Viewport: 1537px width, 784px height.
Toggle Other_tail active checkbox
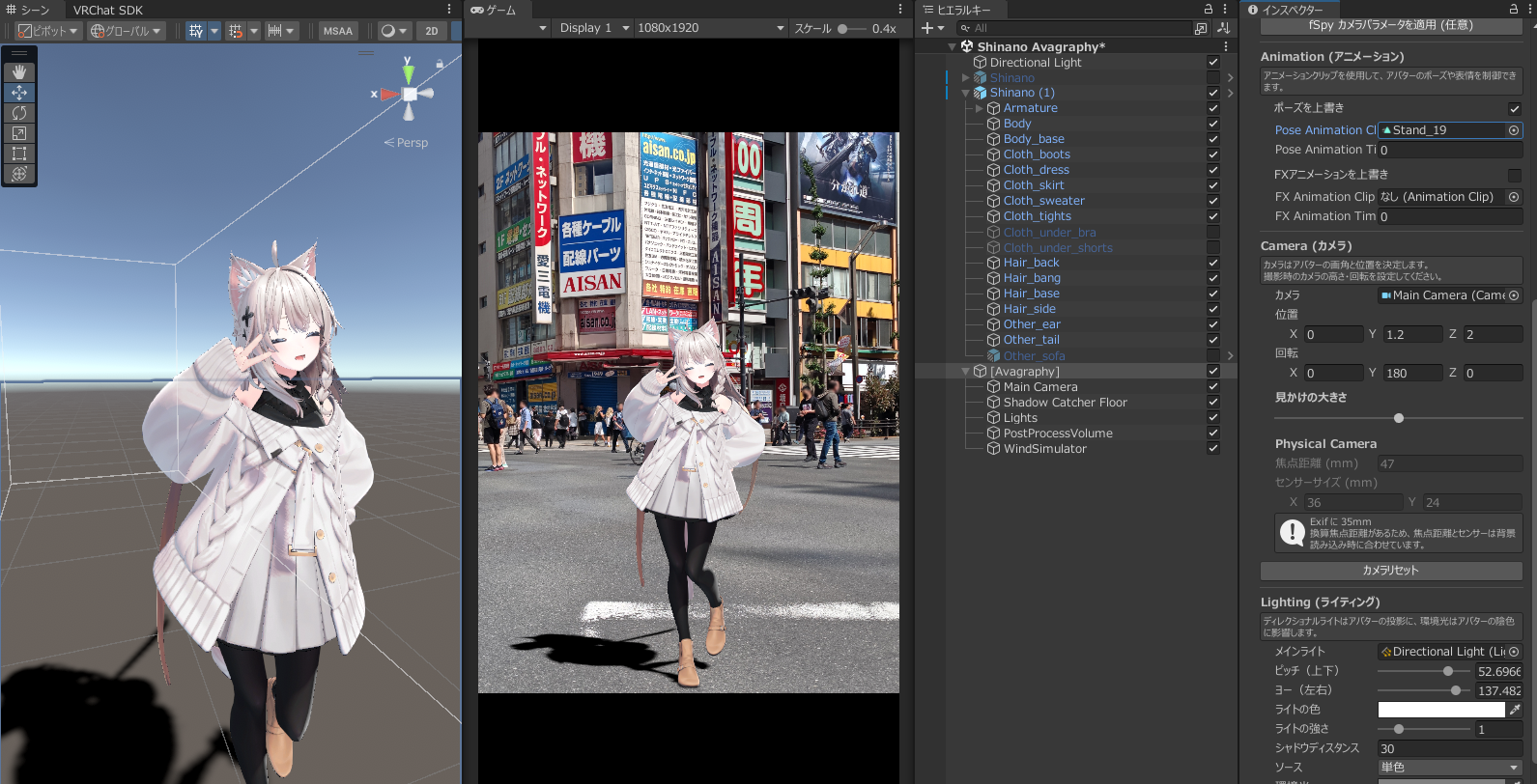point(1213,340)
